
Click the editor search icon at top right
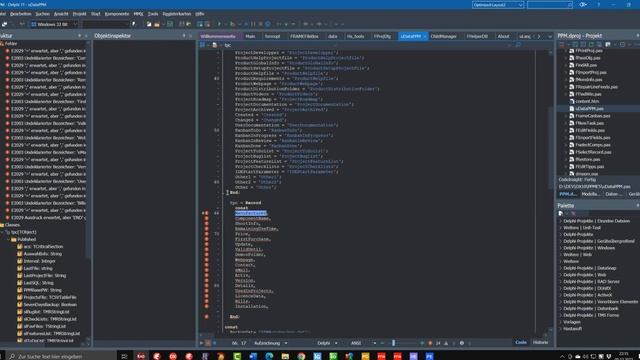[x=519, y=45]
